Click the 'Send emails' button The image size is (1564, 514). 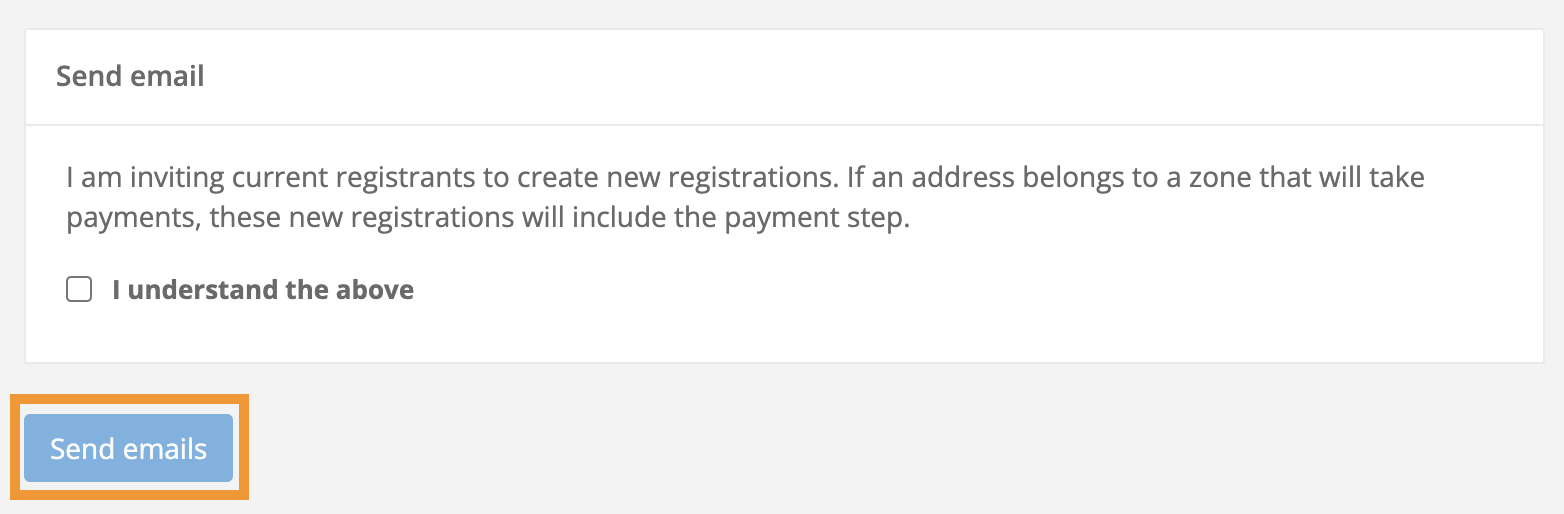pyautogui.click(x=128, y=449)
